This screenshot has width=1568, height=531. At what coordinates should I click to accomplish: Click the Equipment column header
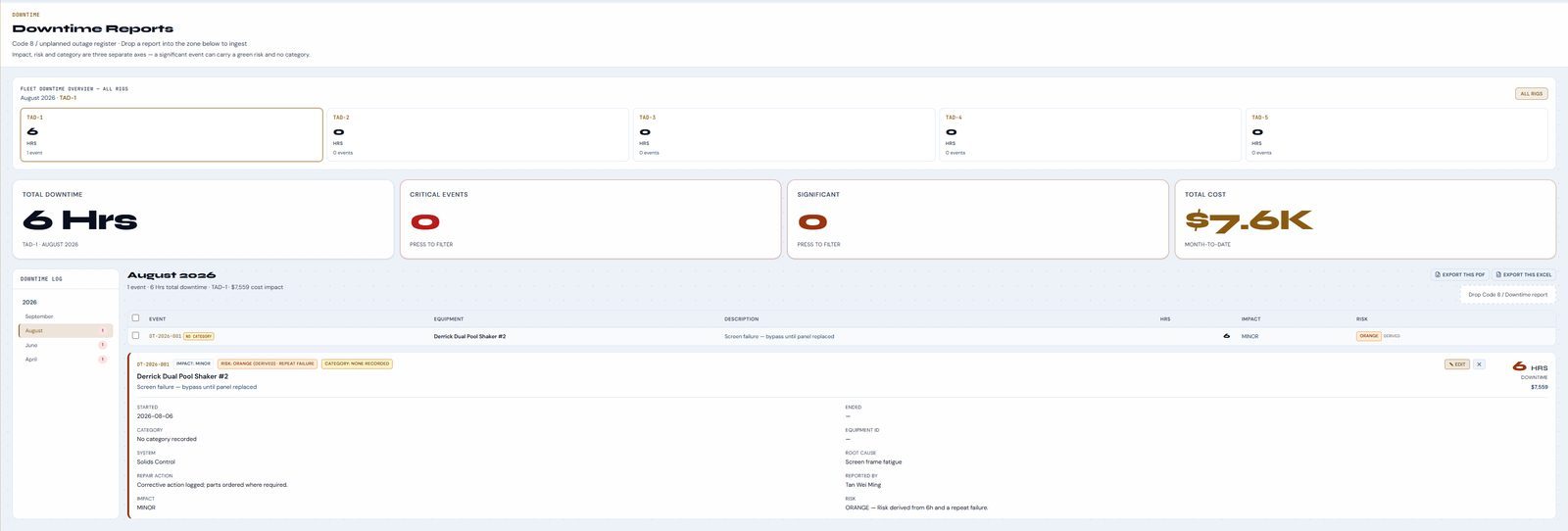[x=449, y=319]
